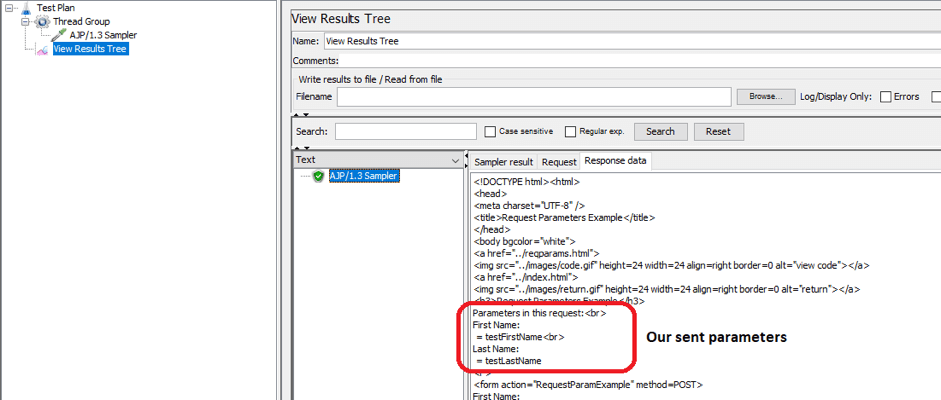This screenshot has width=941, height=400.
Task: Open the Response data tab
Action: (x=615, y=161)
